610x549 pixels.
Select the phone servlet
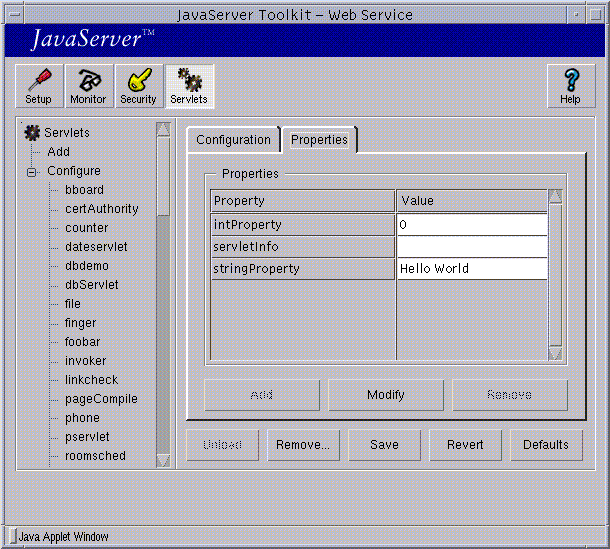(82, 418)
